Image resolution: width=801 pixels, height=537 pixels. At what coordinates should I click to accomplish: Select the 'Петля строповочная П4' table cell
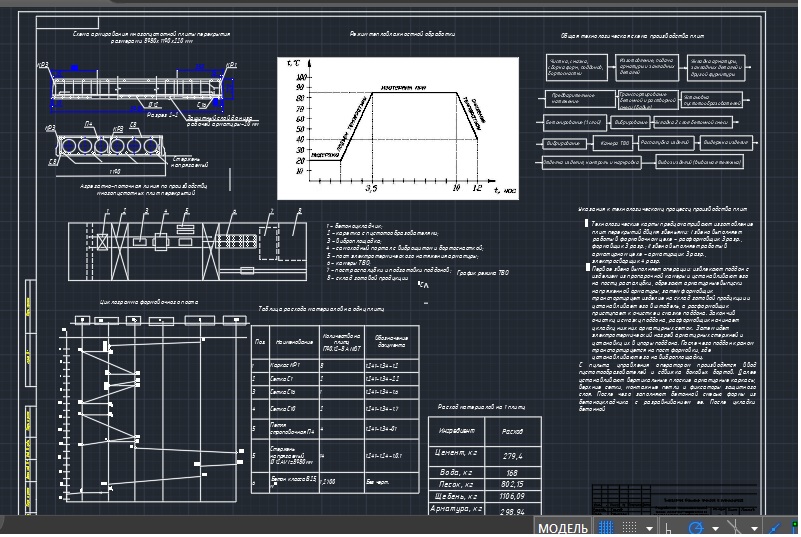(294, 429)
